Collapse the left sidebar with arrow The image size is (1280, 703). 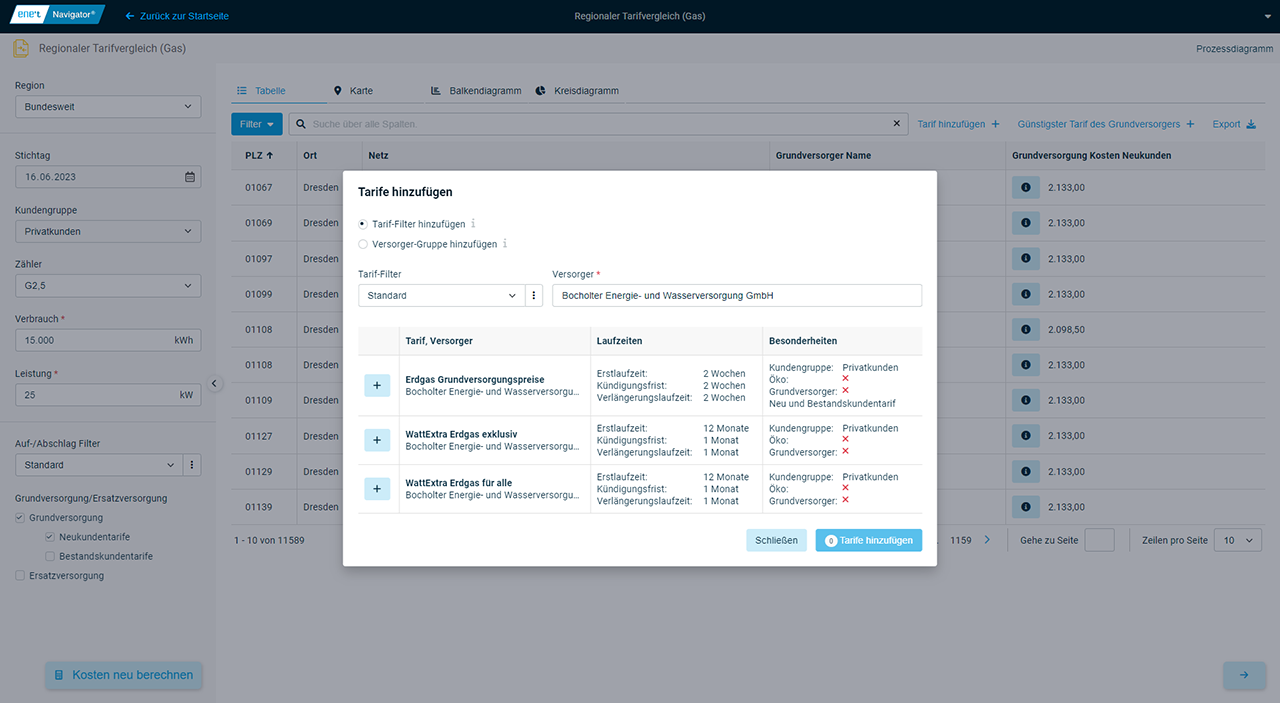214,383
